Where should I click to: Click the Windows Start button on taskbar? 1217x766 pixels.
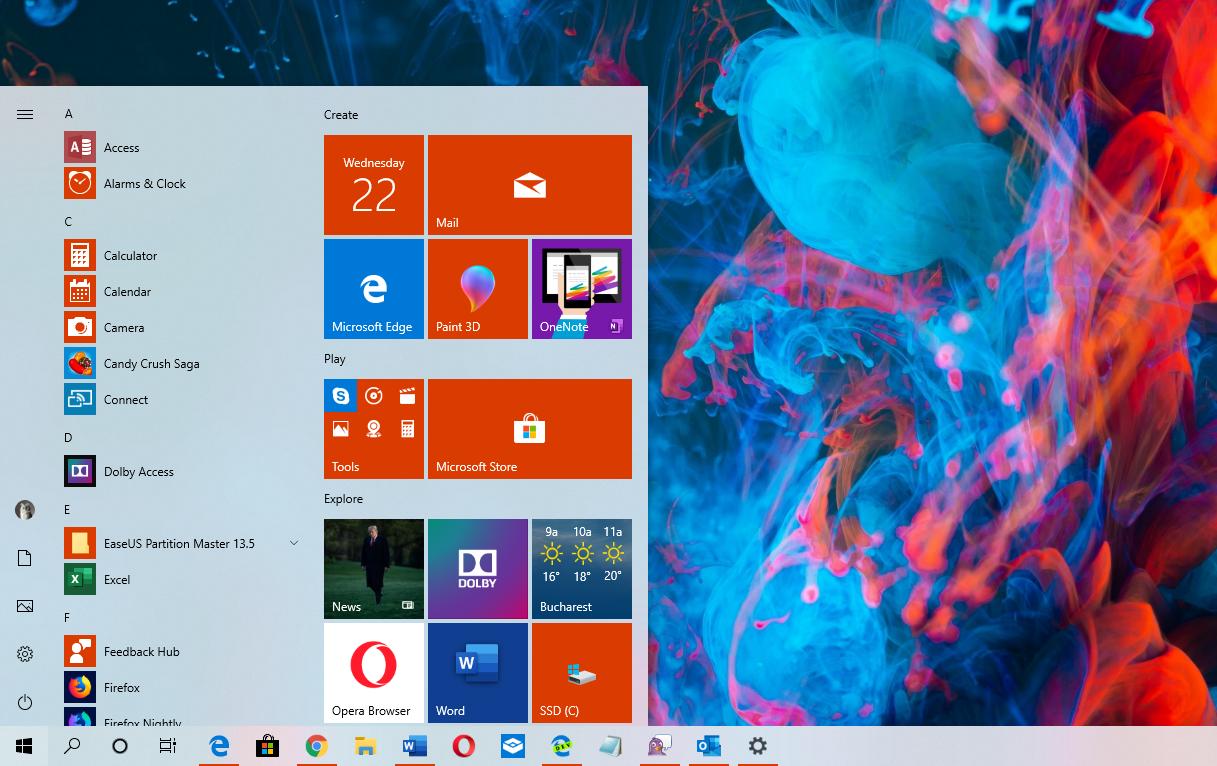24,746
